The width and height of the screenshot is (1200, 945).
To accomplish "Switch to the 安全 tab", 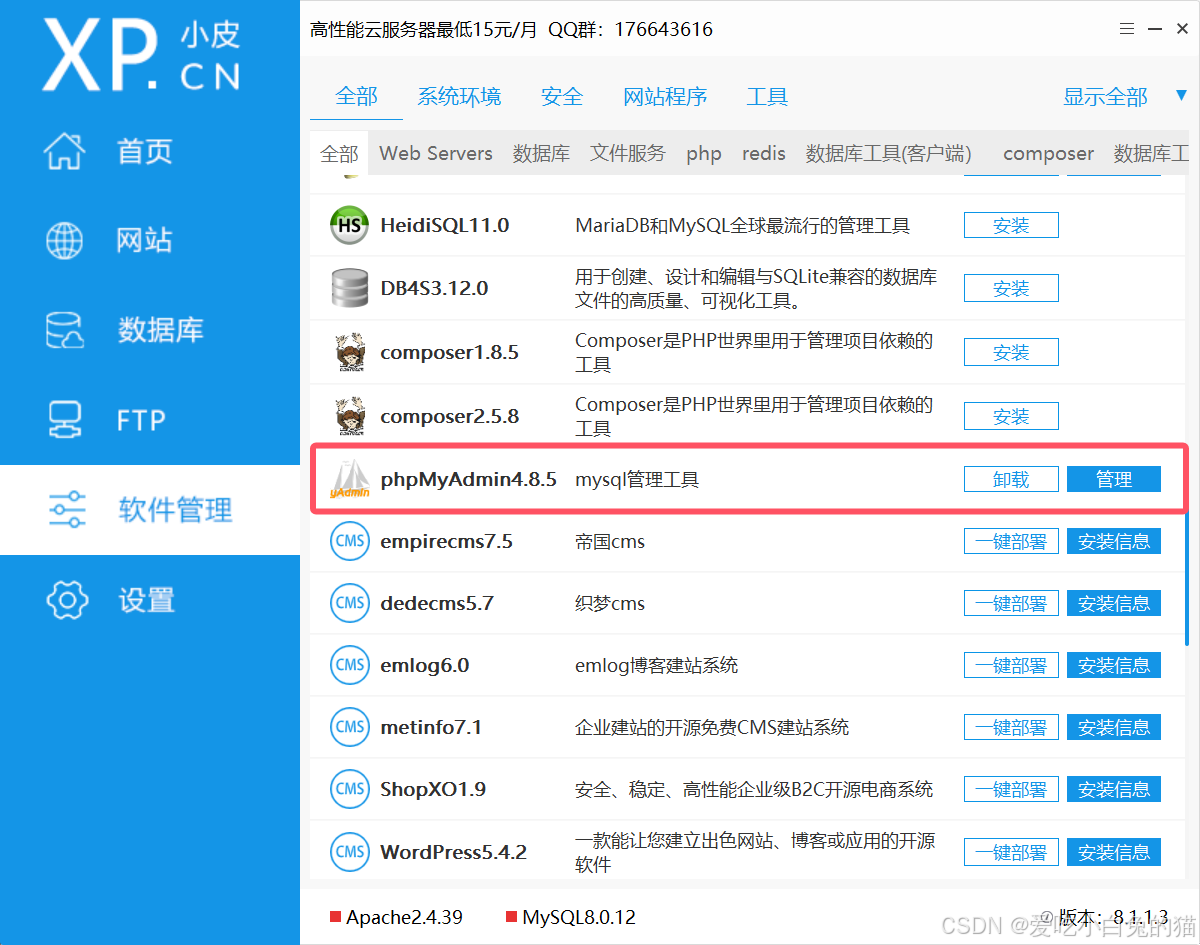I will 562,97.
